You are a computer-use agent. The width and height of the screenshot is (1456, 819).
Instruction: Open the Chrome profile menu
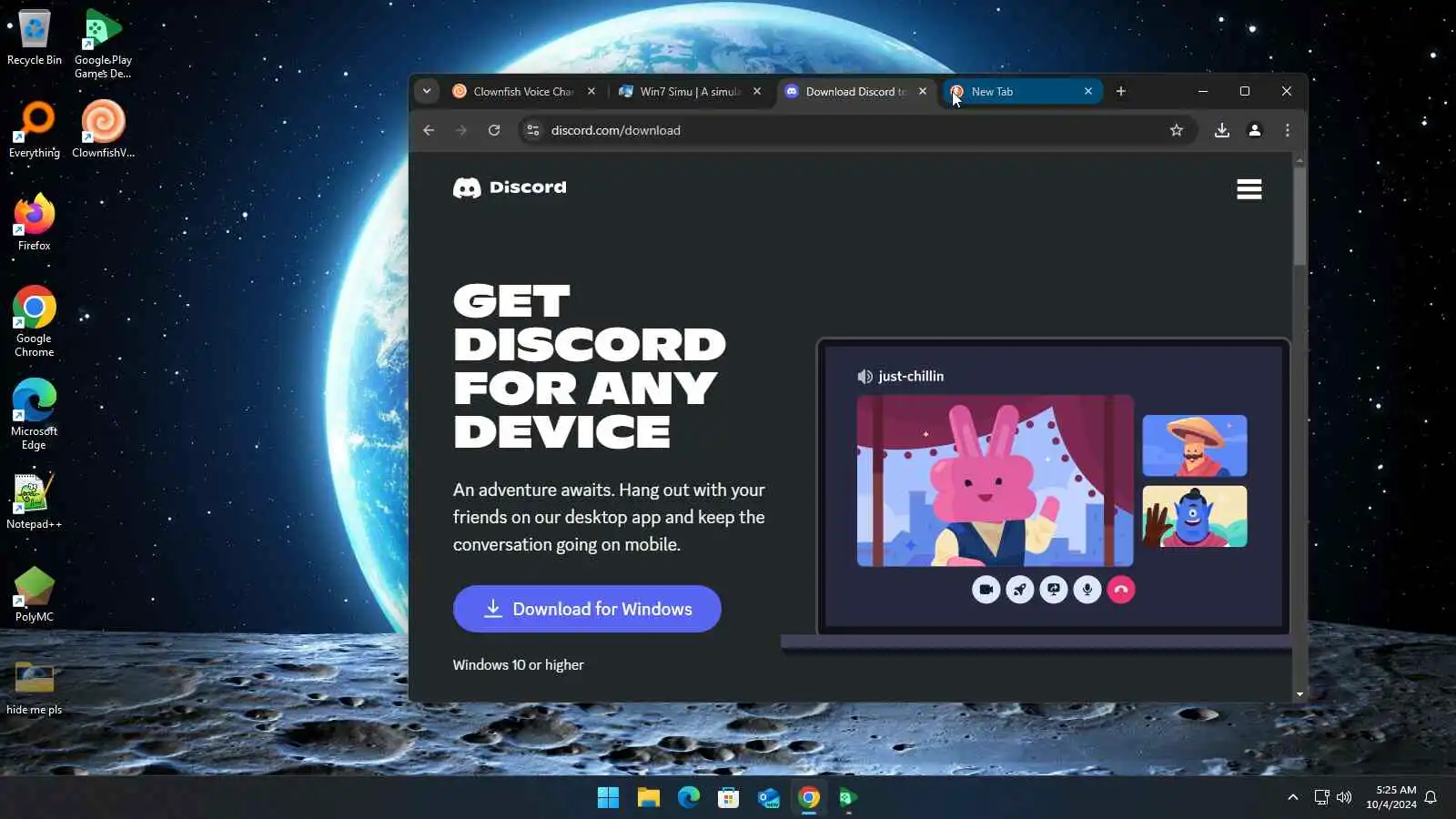click(x=1255, y=130)
